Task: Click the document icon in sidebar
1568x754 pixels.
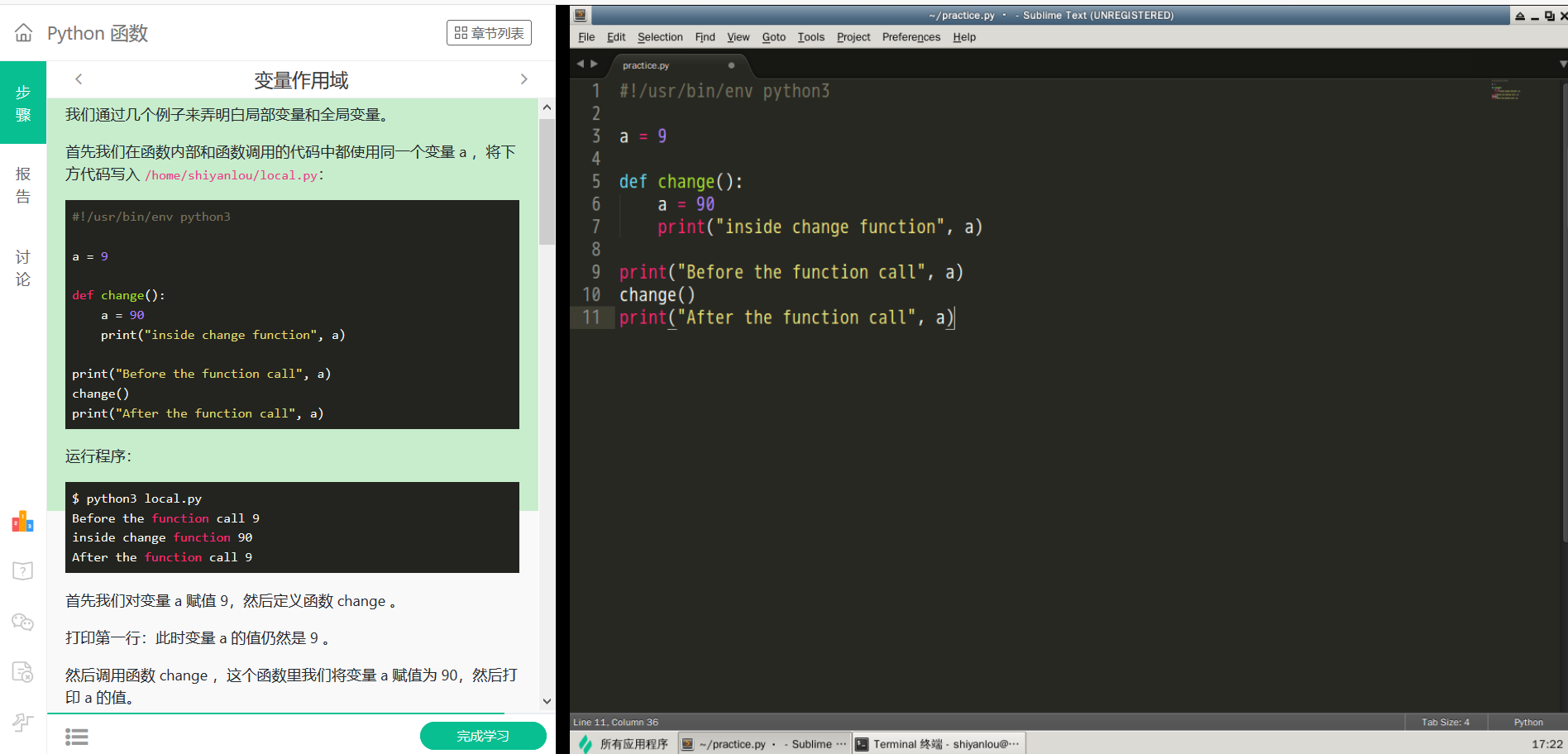Action: [x=23, y=671]
